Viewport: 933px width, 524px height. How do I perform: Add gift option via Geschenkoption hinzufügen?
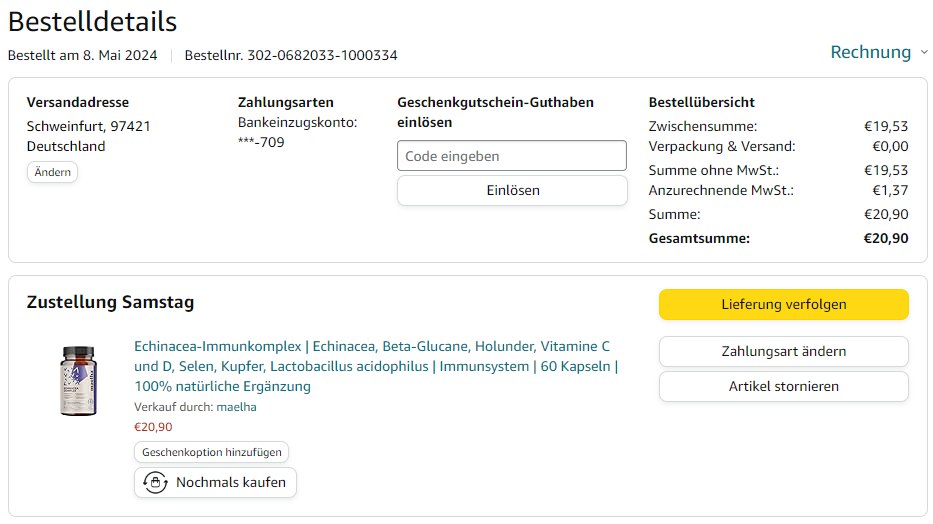211,452
